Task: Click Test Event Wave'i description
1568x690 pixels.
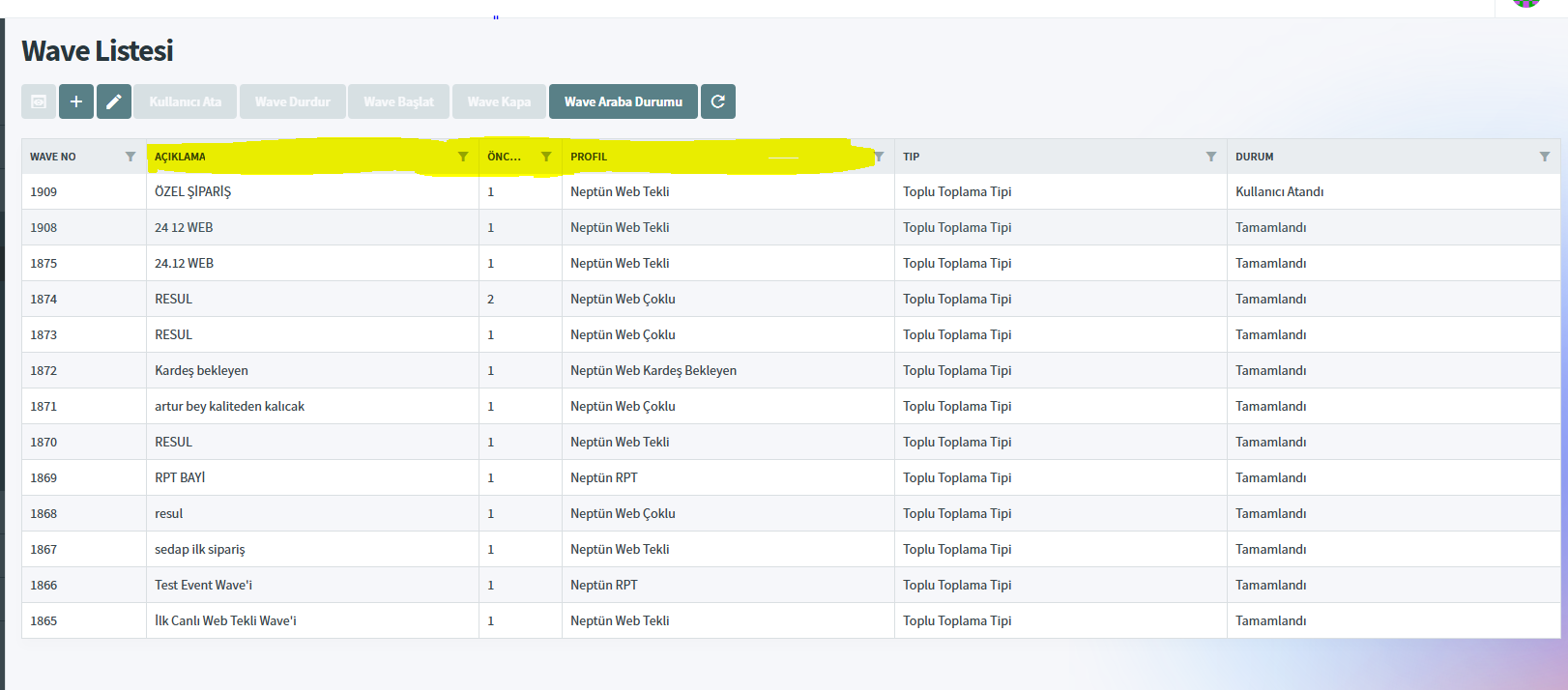Action: coord(203,585)
